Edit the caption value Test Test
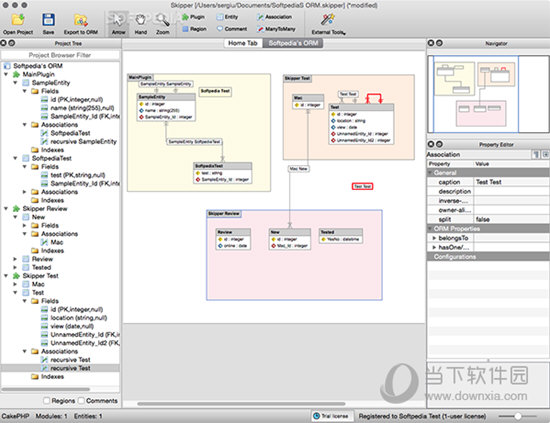The width and height of the screenshot is (550, 423). (511, 182)
